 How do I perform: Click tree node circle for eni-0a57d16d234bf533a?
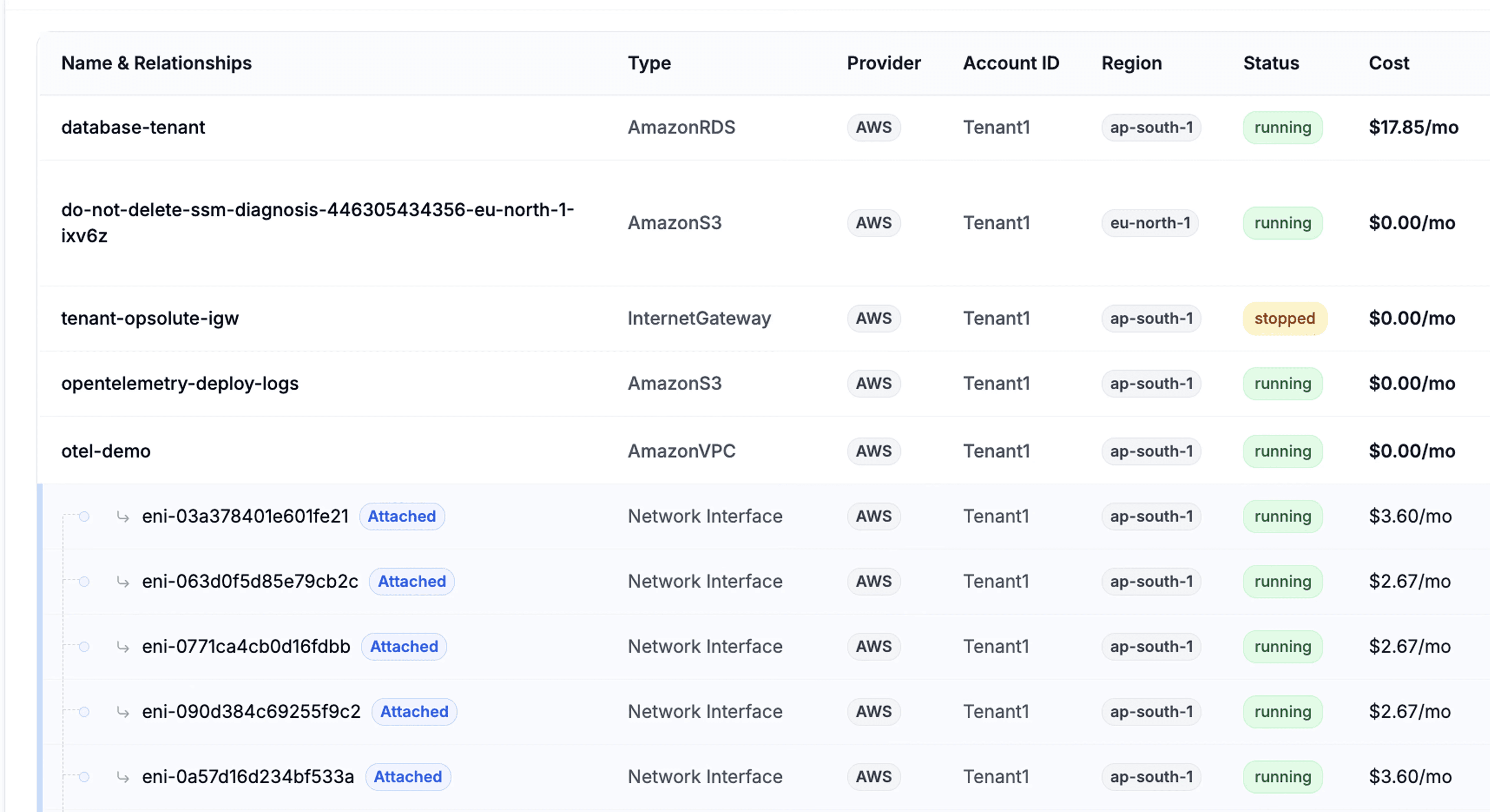pyautogui.click(x=84, y=777)
